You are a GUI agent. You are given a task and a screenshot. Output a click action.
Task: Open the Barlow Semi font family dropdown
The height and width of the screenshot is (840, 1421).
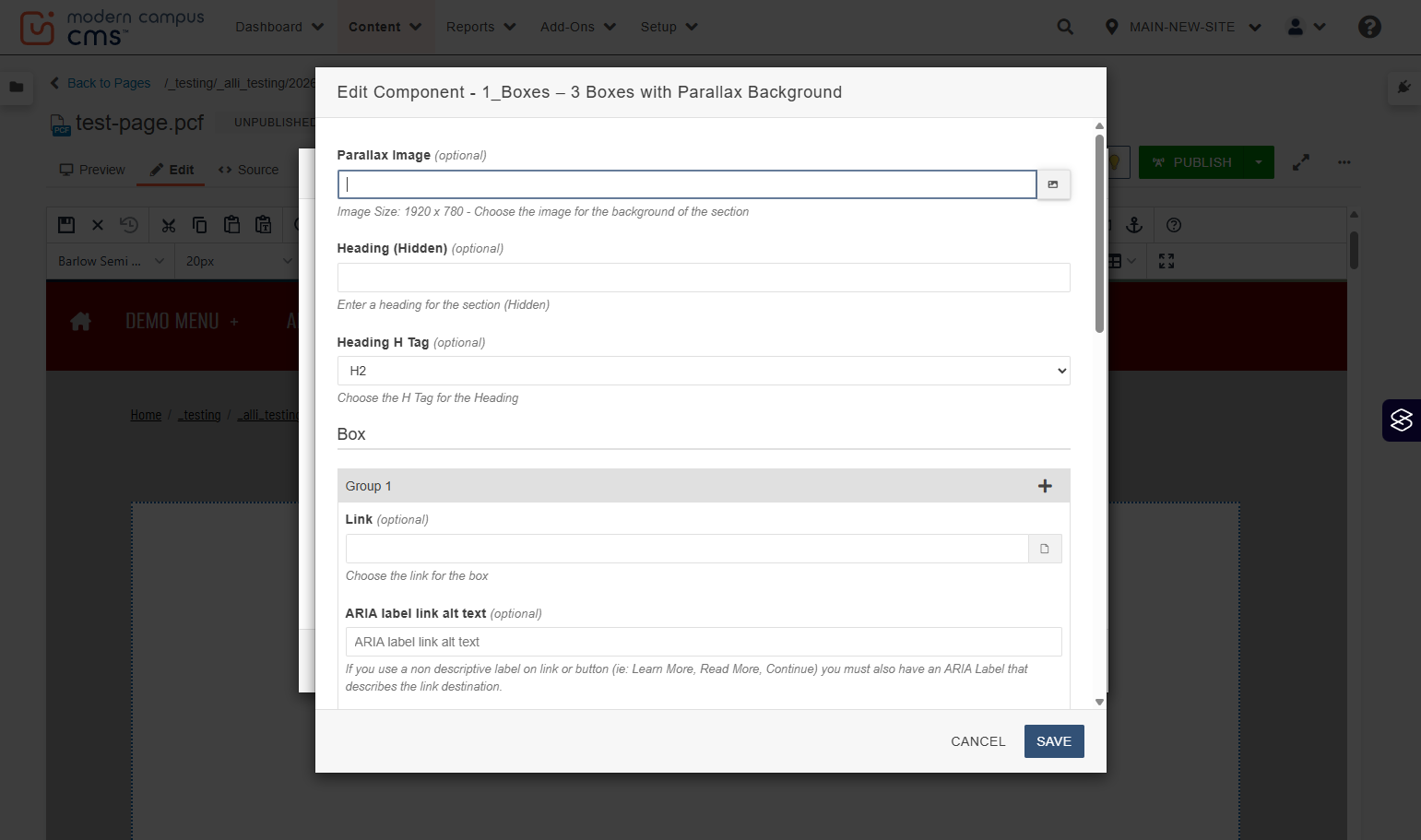[x=111, y=261]
